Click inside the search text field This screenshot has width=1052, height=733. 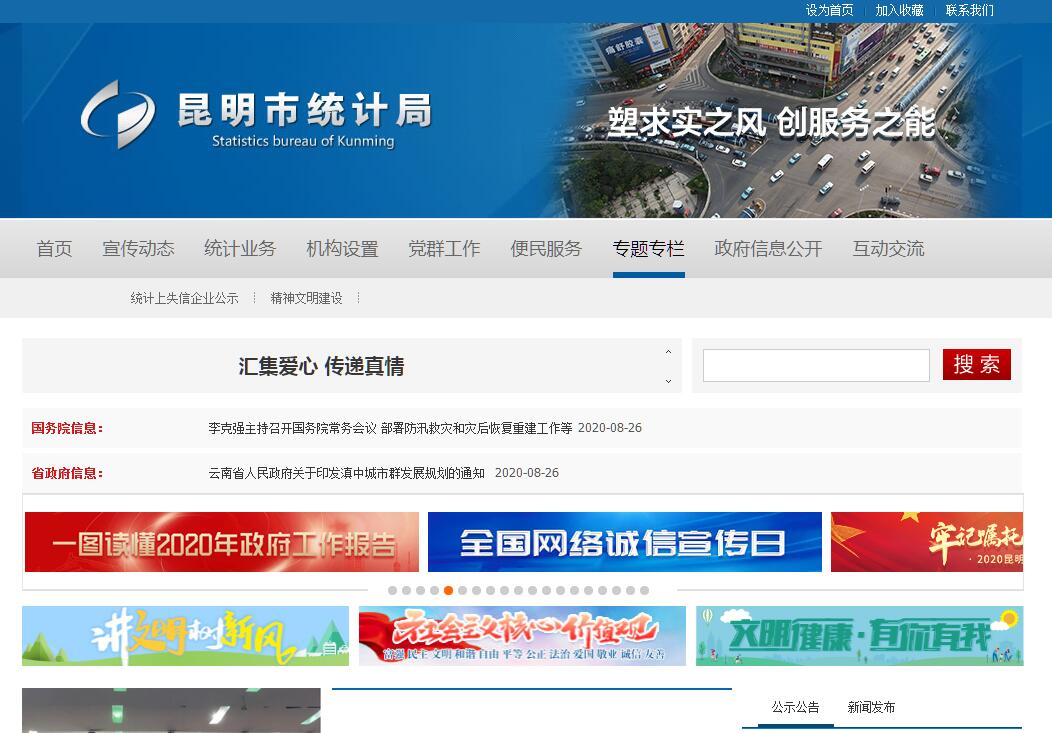tap(816, 365)
